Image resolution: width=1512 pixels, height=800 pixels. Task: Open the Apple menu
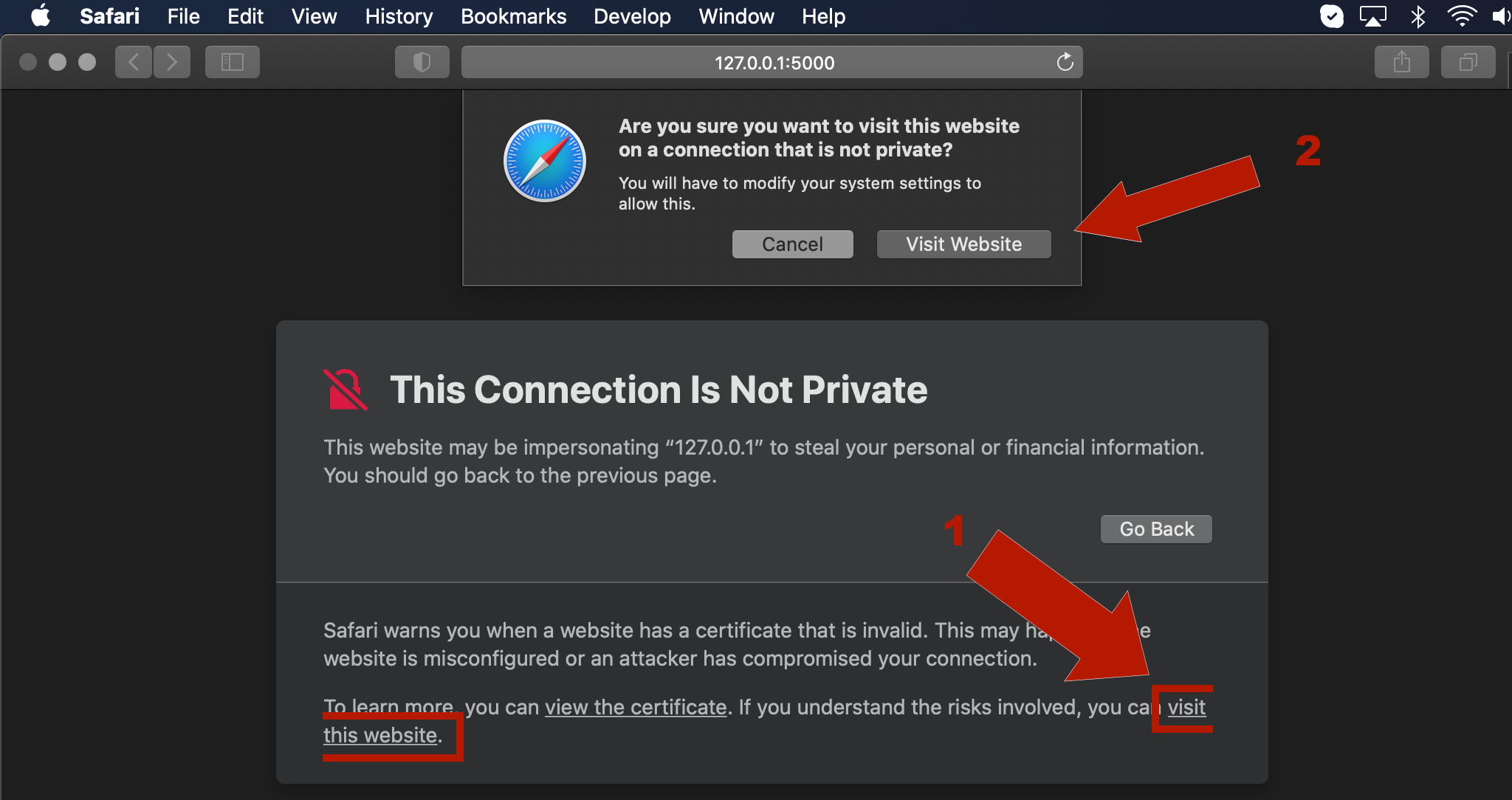point(41,15)
